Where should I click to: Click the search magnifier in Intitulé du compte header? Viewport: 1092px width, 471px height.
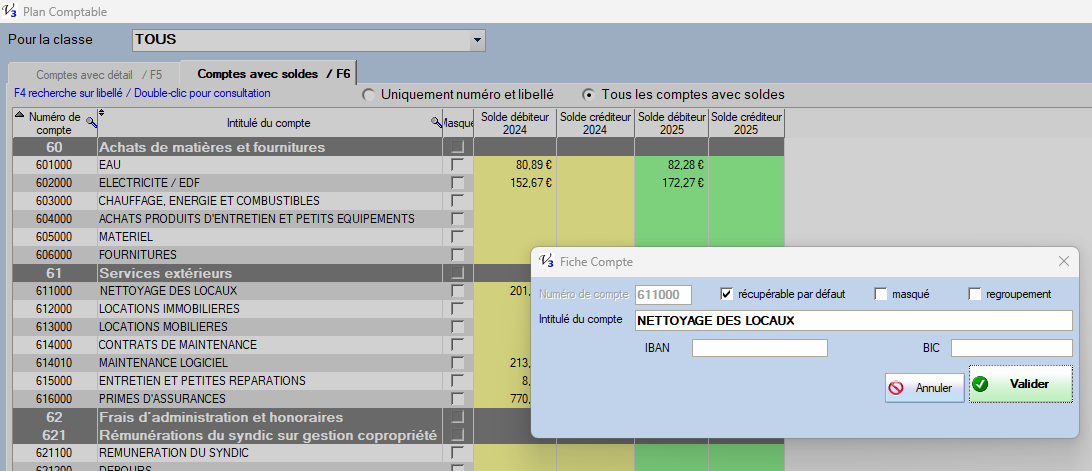(x=436, y=123)
